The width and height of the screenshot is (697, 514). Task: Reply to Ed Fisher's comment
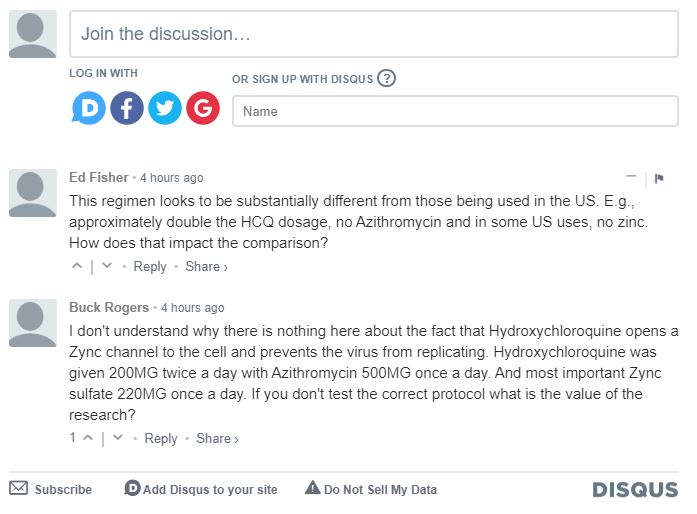[150, 267]
